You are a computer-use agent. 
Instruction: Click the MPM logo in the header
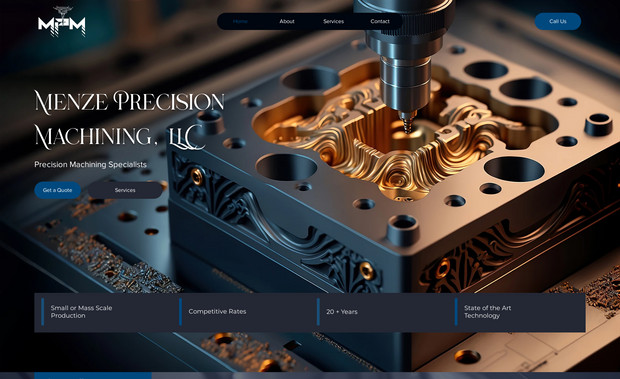[x=62, y=22]
